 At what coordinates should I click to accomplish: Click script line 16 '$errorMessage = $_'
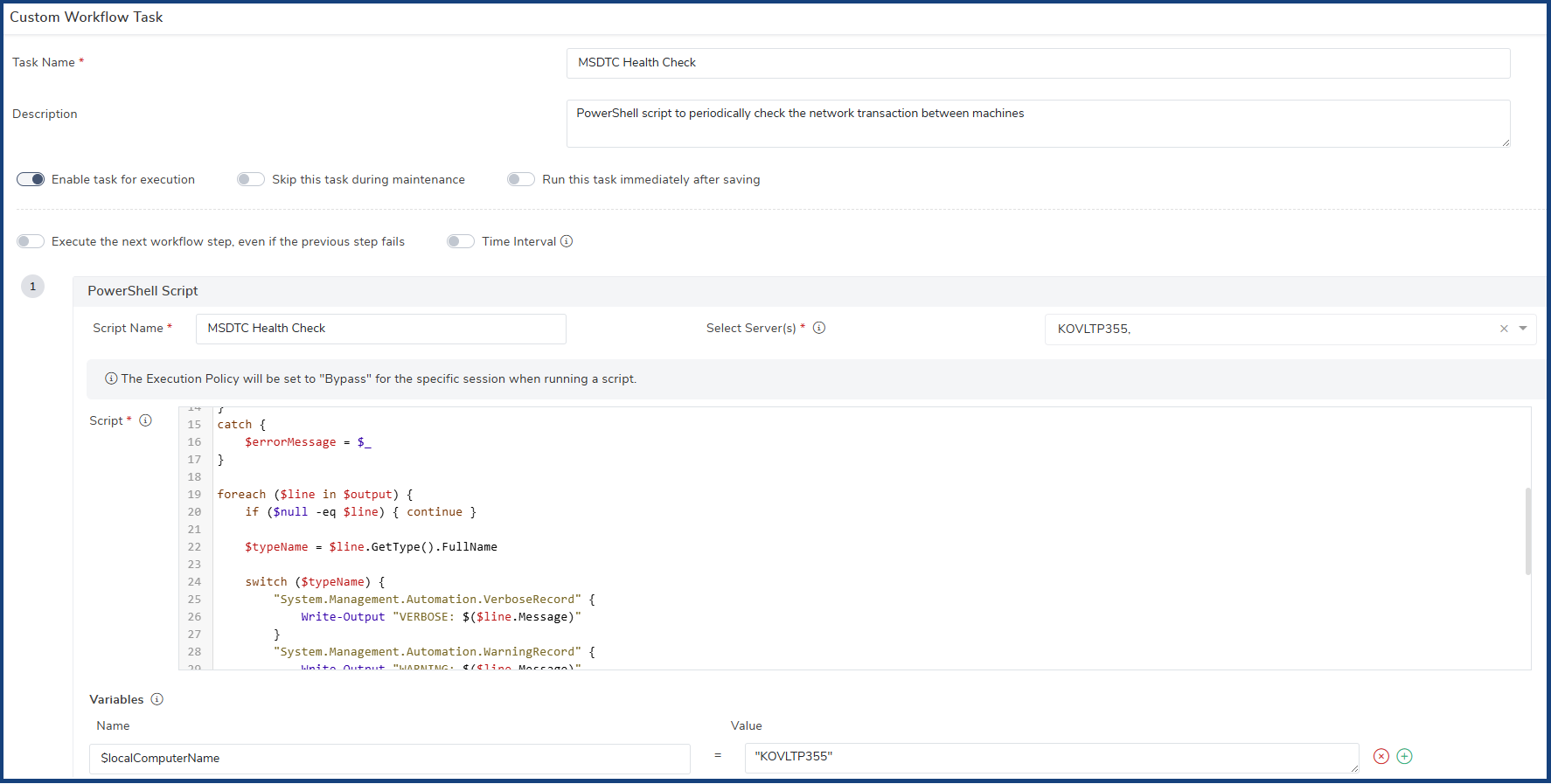pyautogui.click(x=308, y=442)
